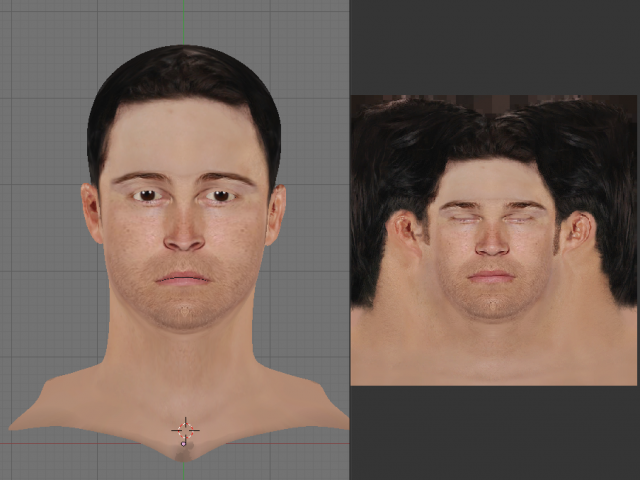Click the mouth in the UV texture image

coord(491,275)
